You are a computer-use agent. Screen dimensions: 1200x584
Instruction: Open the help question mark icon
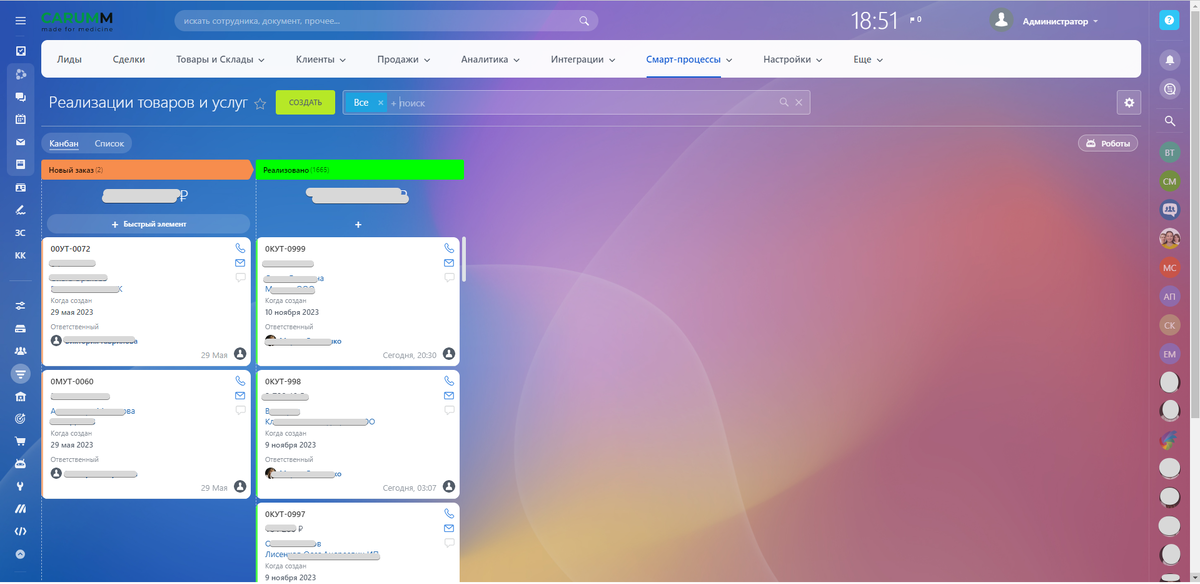pos(1169,20)
